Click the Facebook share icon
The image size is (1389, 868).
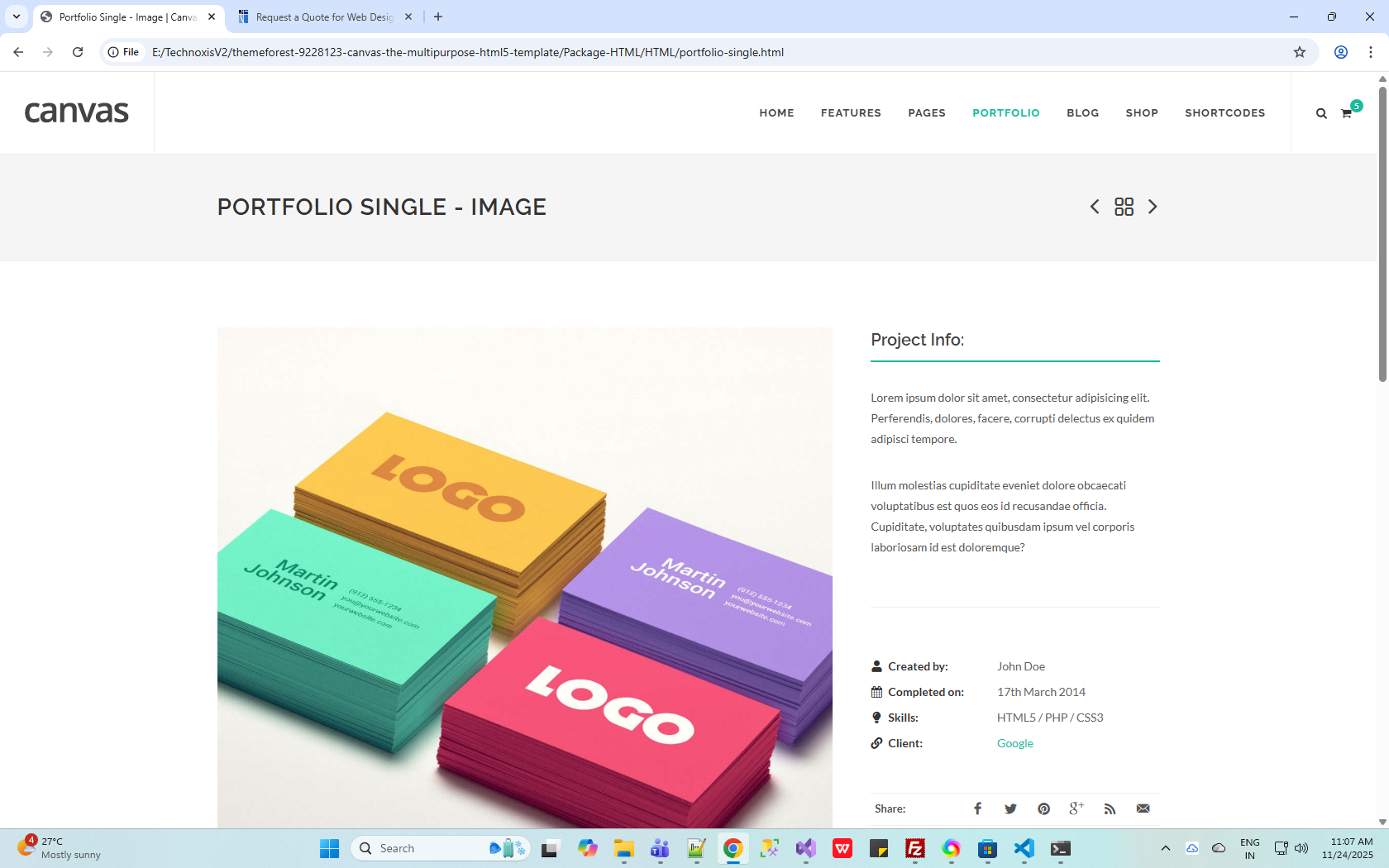977,808
